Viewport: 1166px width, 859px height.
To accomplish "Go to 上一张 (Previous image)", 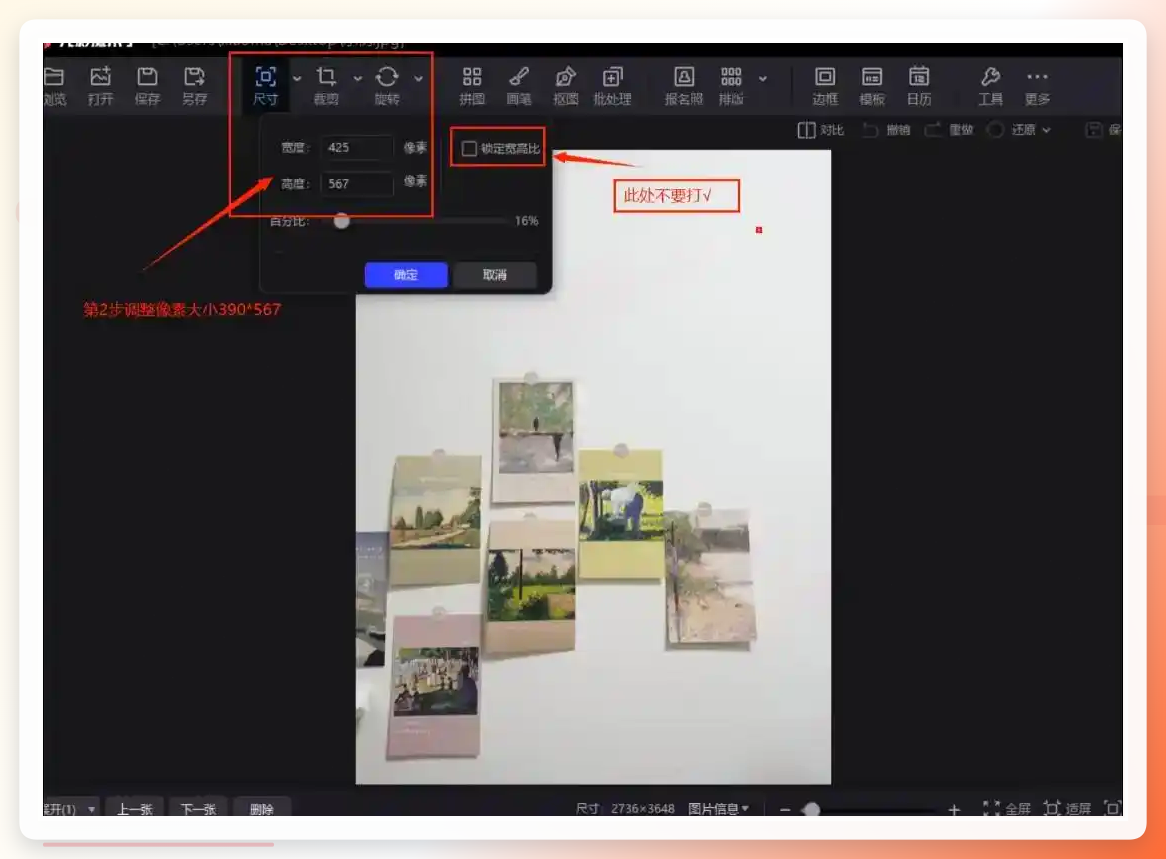I will pyautogui.click(x=135, y=808).
